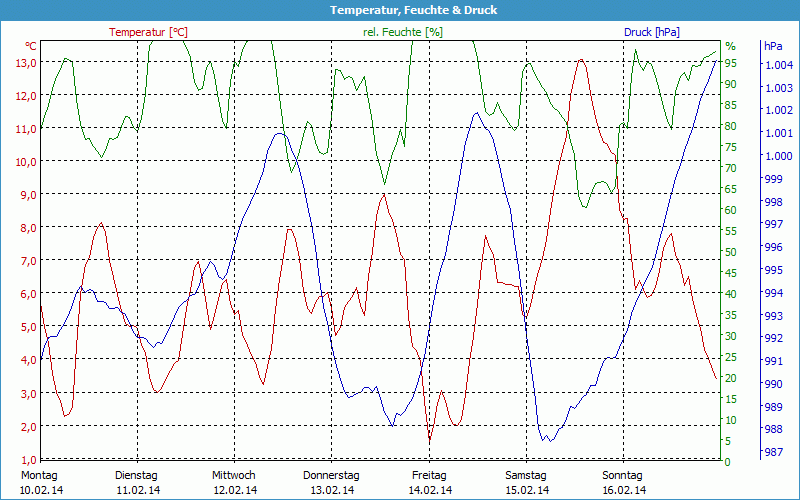Image resolution: width=800 pixels, height=500 pixels.
Task: Click the 'Montag' day label
Action: tap(39, 475)
